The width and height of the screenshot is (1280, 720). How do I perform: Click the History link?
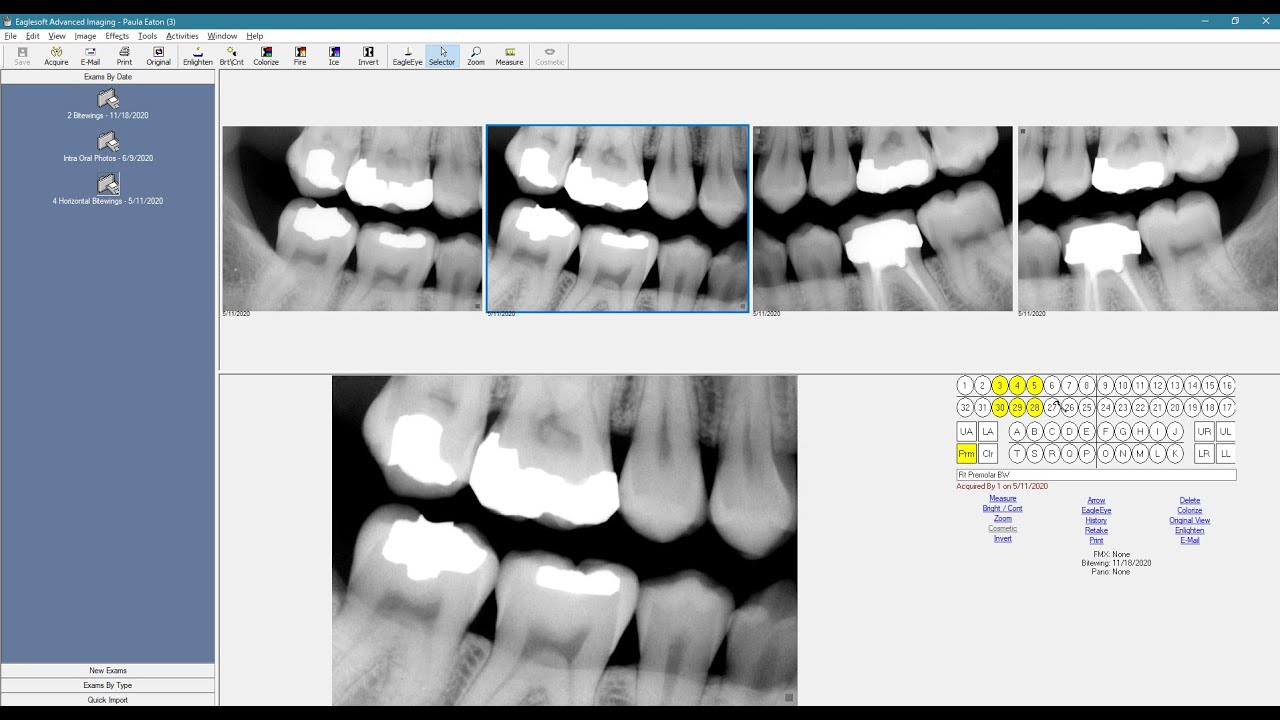1096,521
